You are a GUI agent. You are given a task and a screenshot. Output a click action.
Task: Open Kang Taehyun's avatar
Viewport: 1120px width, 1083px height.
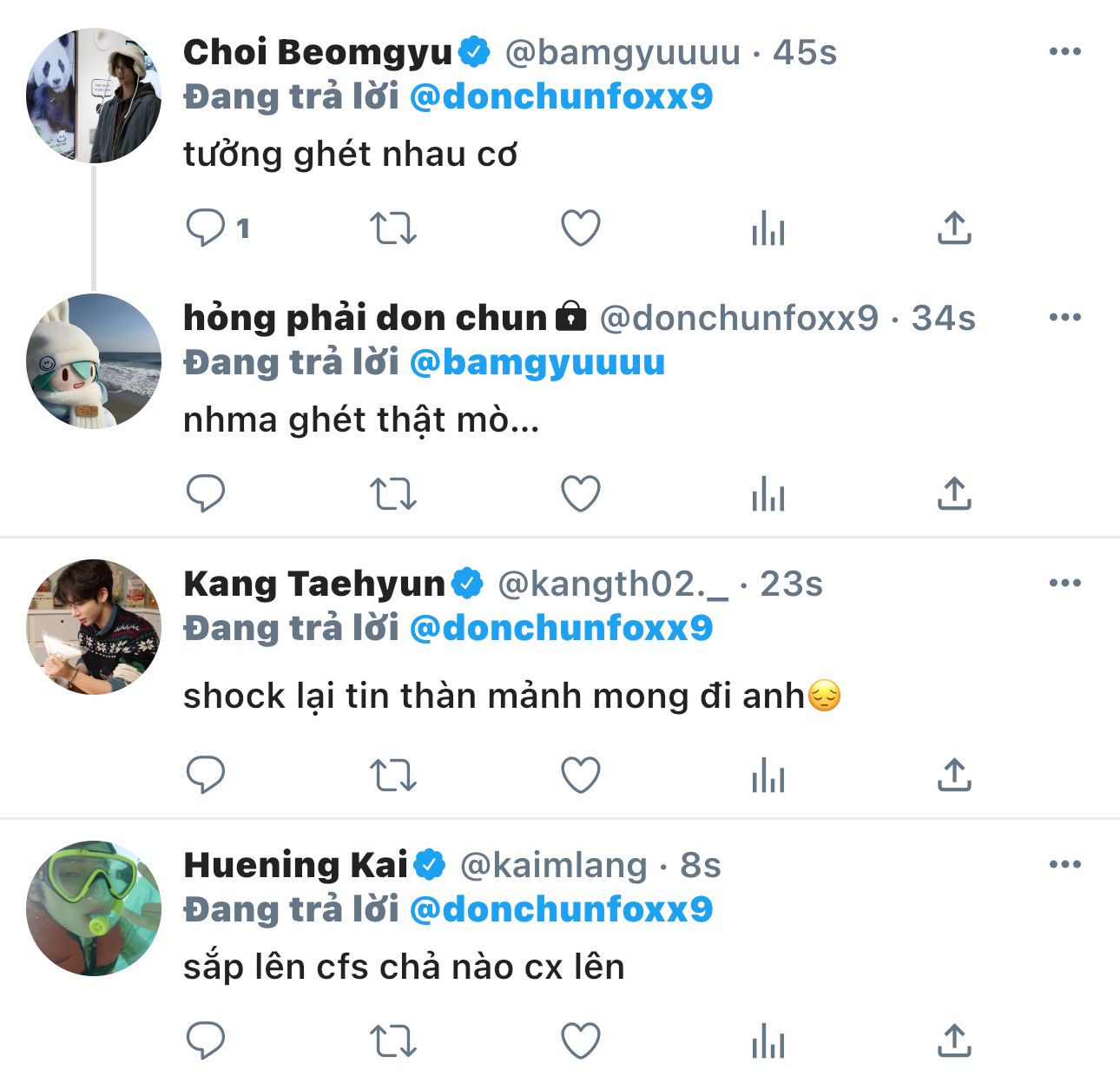pos(94,626)
